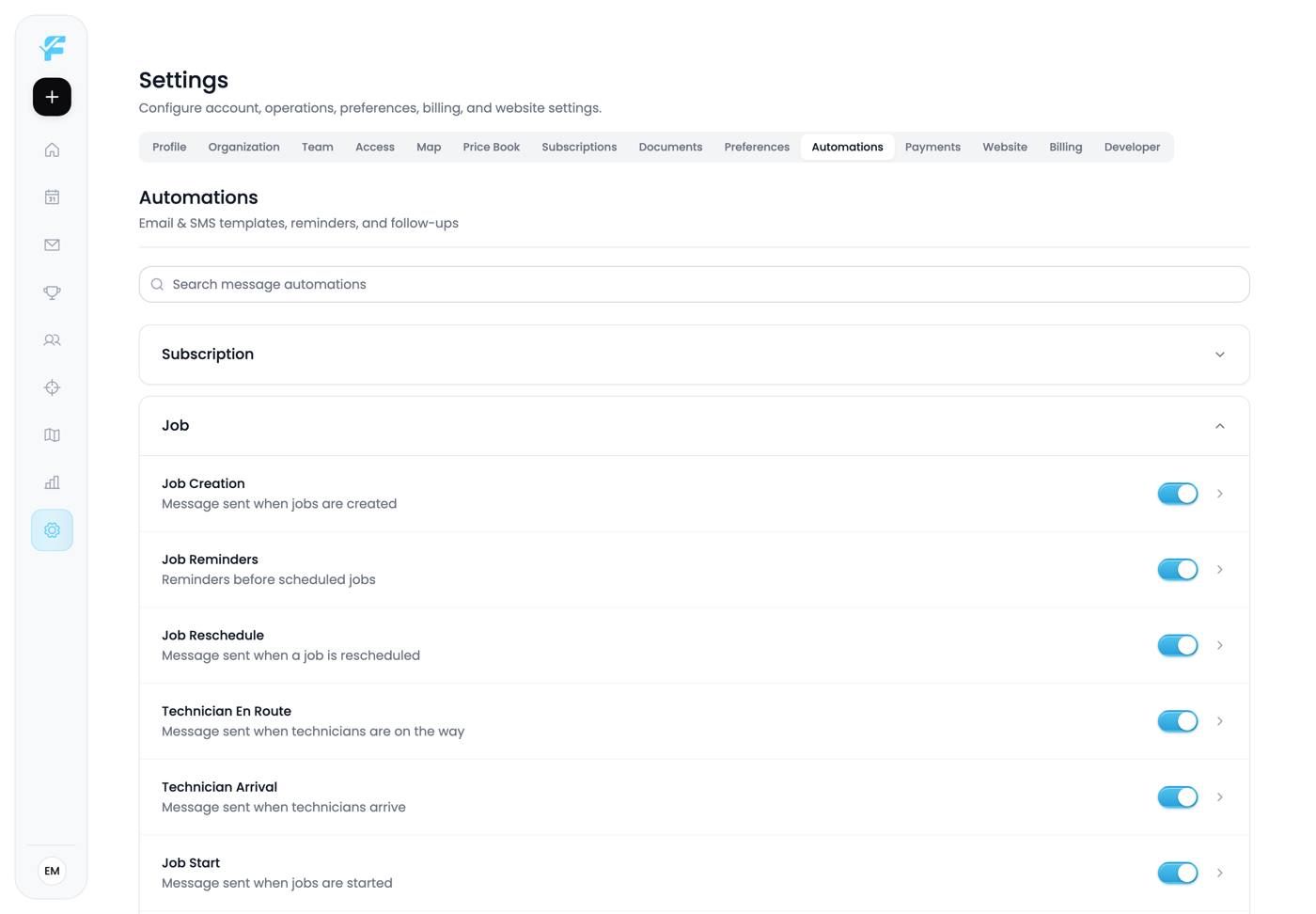Switch to the Map tab
Viewport: 1316px width, 914px height.
[x=429, y=147]
